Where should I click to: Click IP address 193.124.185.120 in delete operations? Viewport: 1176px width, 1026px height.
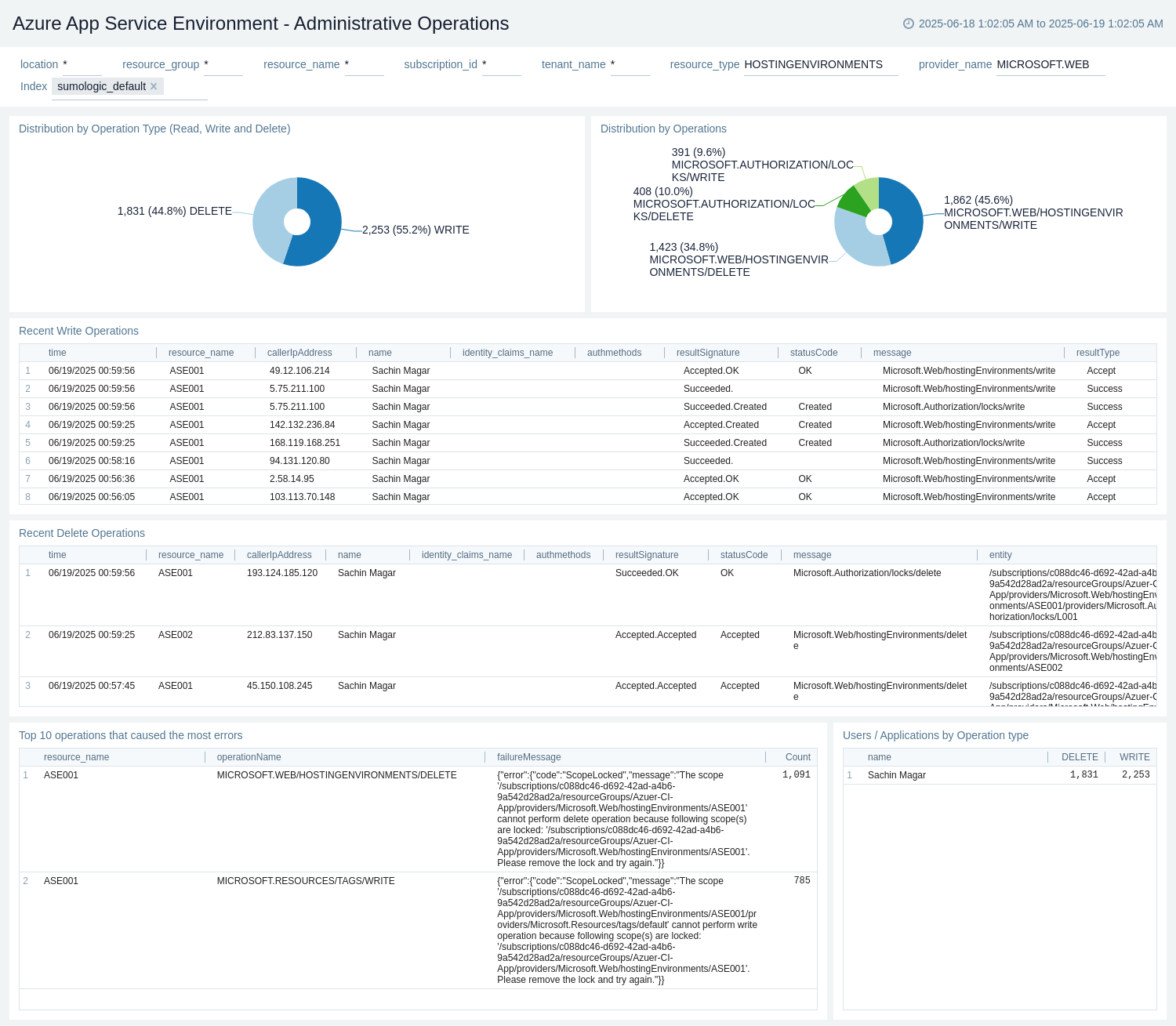[282, 573]
